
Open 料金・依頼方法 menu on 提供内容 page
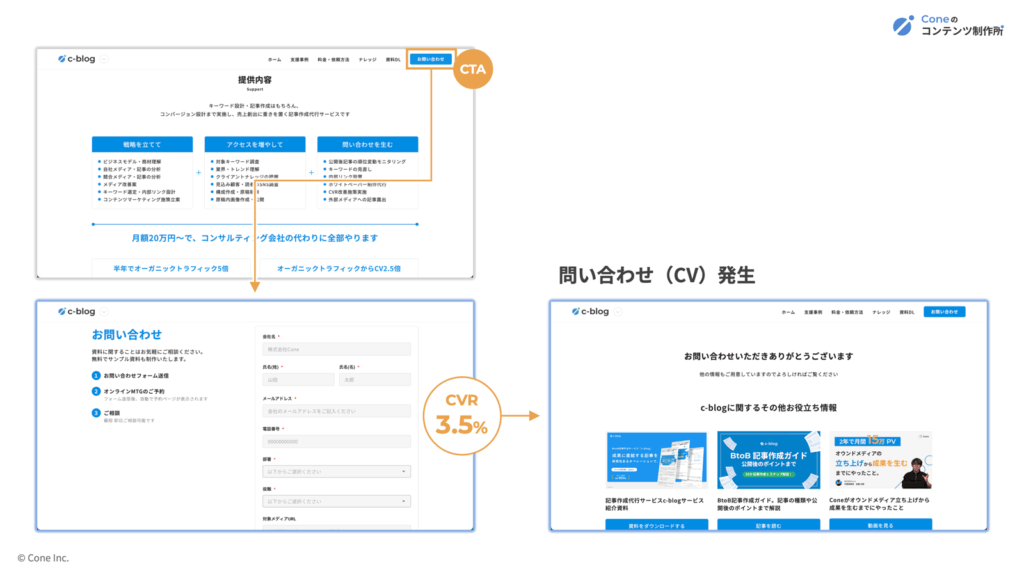point(333,59)
